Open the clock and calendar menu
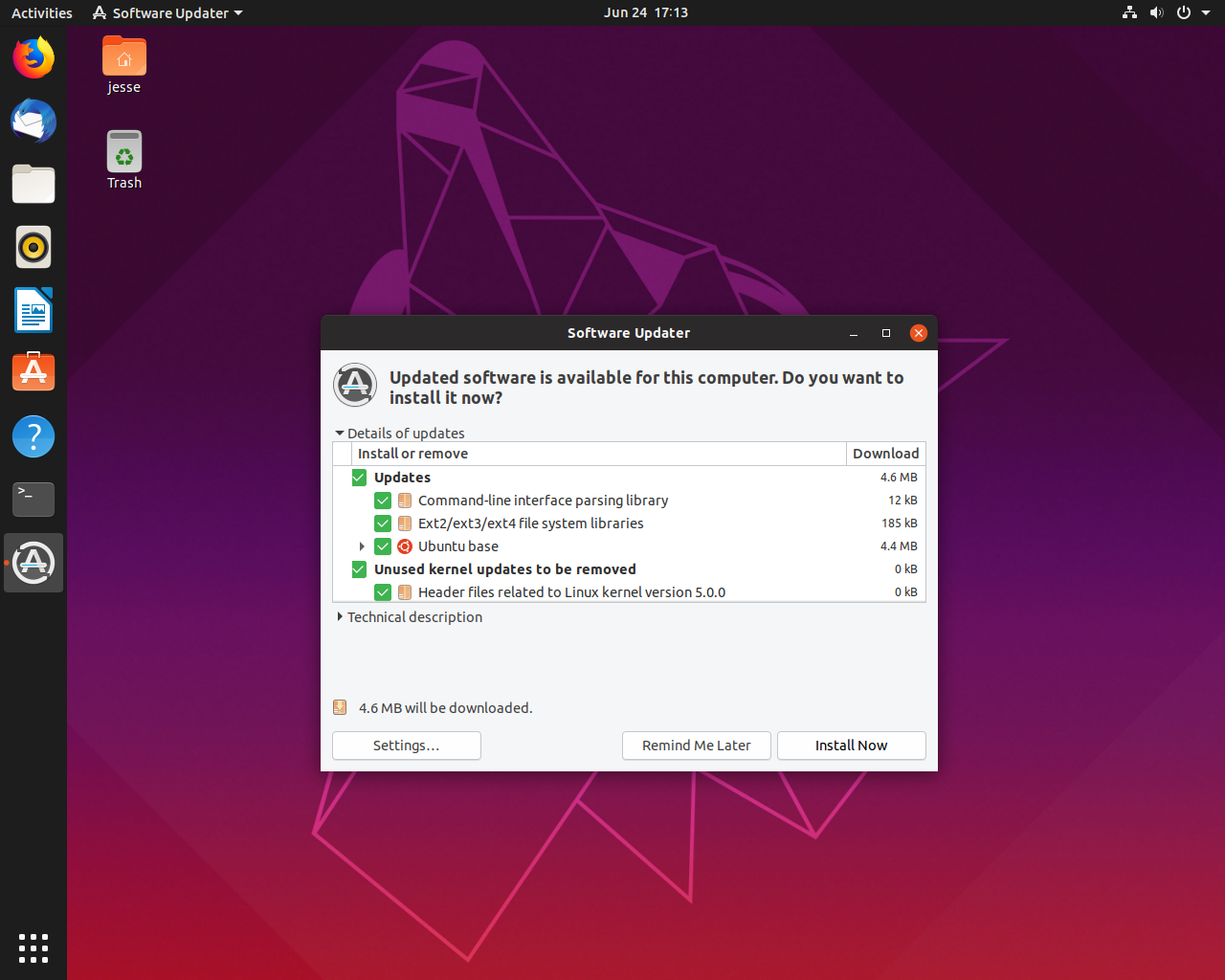The width and height of the screenshot is (1225, 980). (x=646, y=13)
